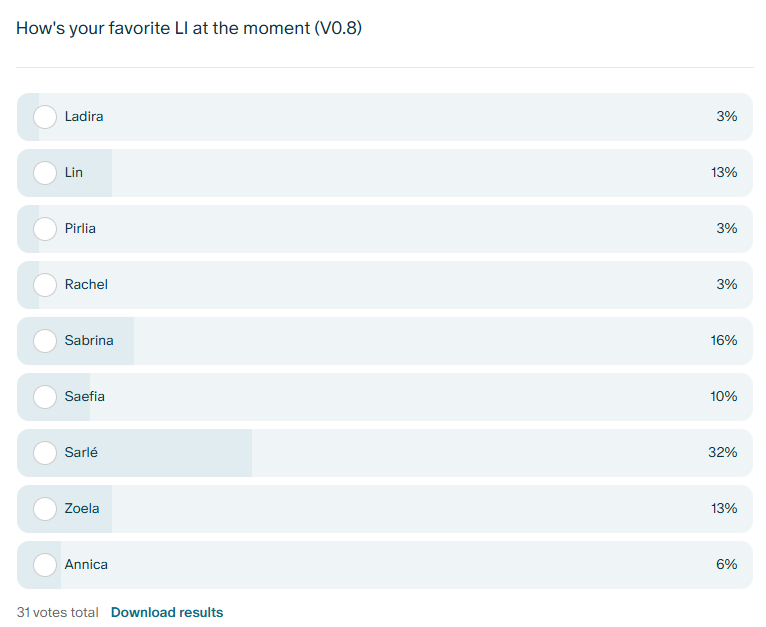The height and width of the screenshot is (627, 766).
Task: Click the Sarlé 32% result bar
Action: click(385, 453)
